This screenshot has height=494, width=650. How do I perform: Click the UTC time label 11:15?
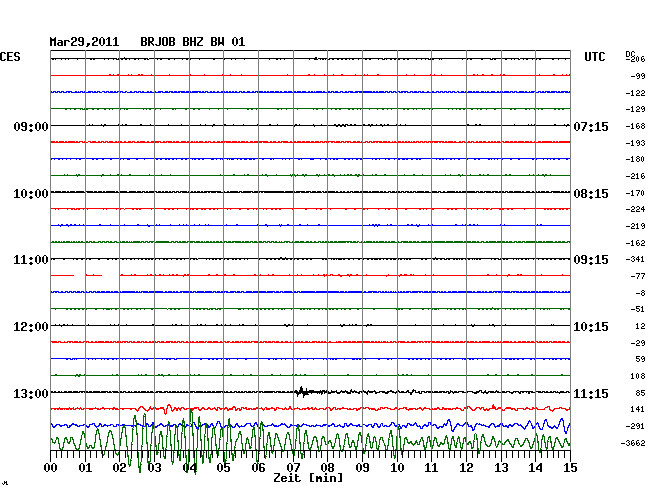point(591,393)
